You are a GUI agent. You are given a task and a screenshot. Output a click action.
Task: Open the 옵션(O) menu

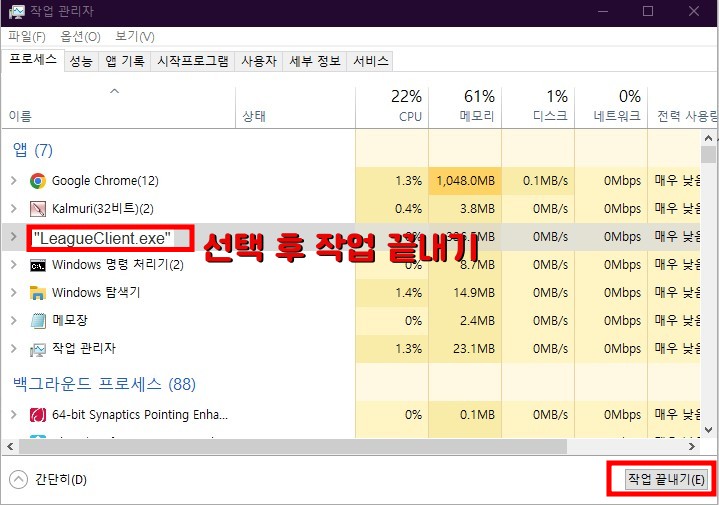coord(80,37)
